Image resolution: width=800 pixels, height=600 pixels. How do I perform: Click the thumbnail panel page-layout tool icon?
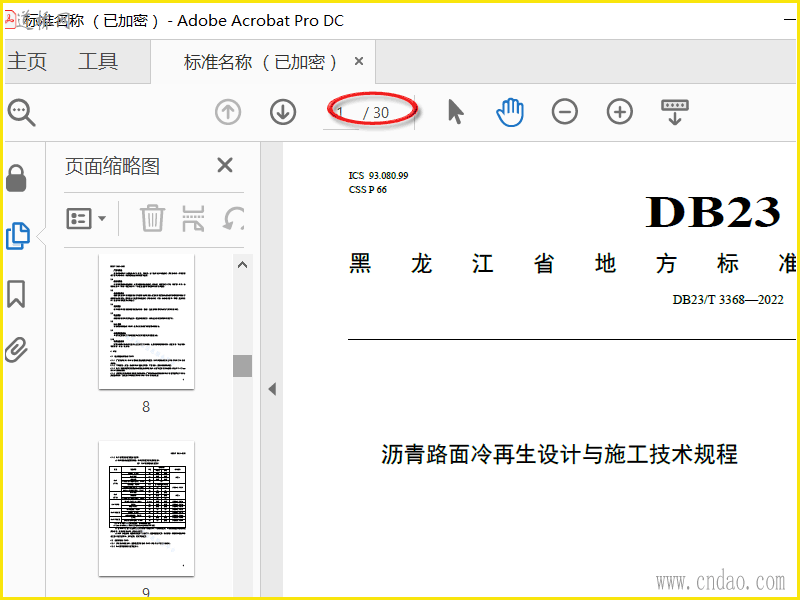[x=193, y=218]
